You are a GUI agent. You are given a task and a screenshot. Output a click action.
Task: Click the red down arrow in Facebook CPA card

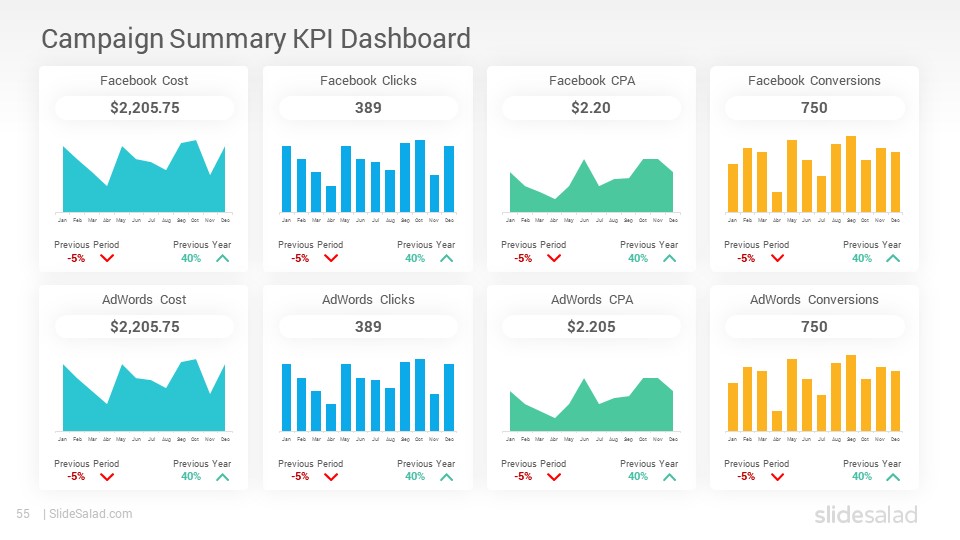click(554, 258)
